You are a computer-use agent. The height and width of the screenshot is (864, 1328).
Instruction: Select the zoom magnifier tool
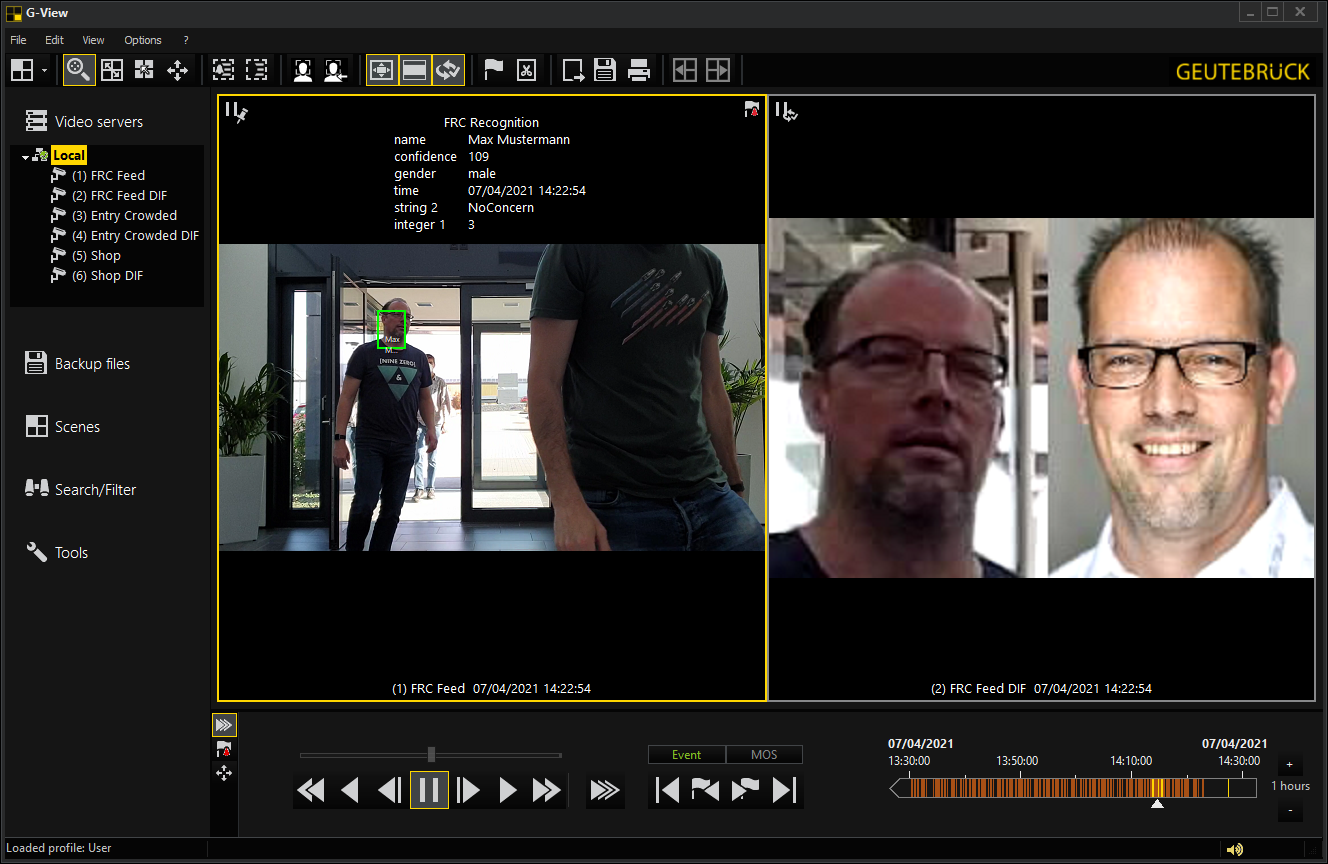pos(79,70)
